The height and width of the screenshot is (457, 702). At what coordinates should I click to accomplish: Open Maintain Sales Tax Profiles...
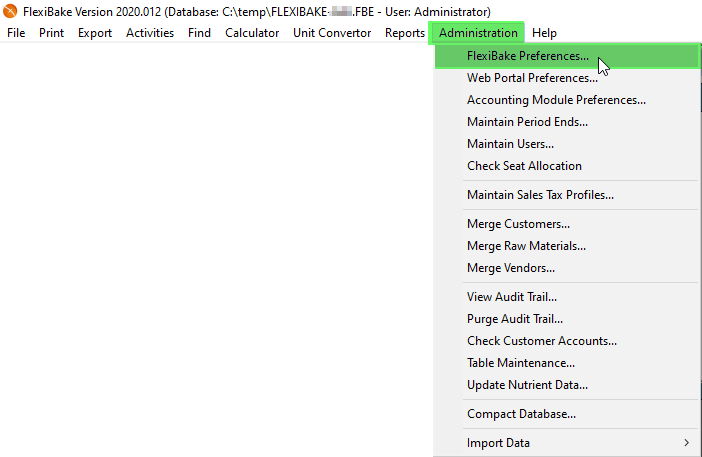[567, 195]
